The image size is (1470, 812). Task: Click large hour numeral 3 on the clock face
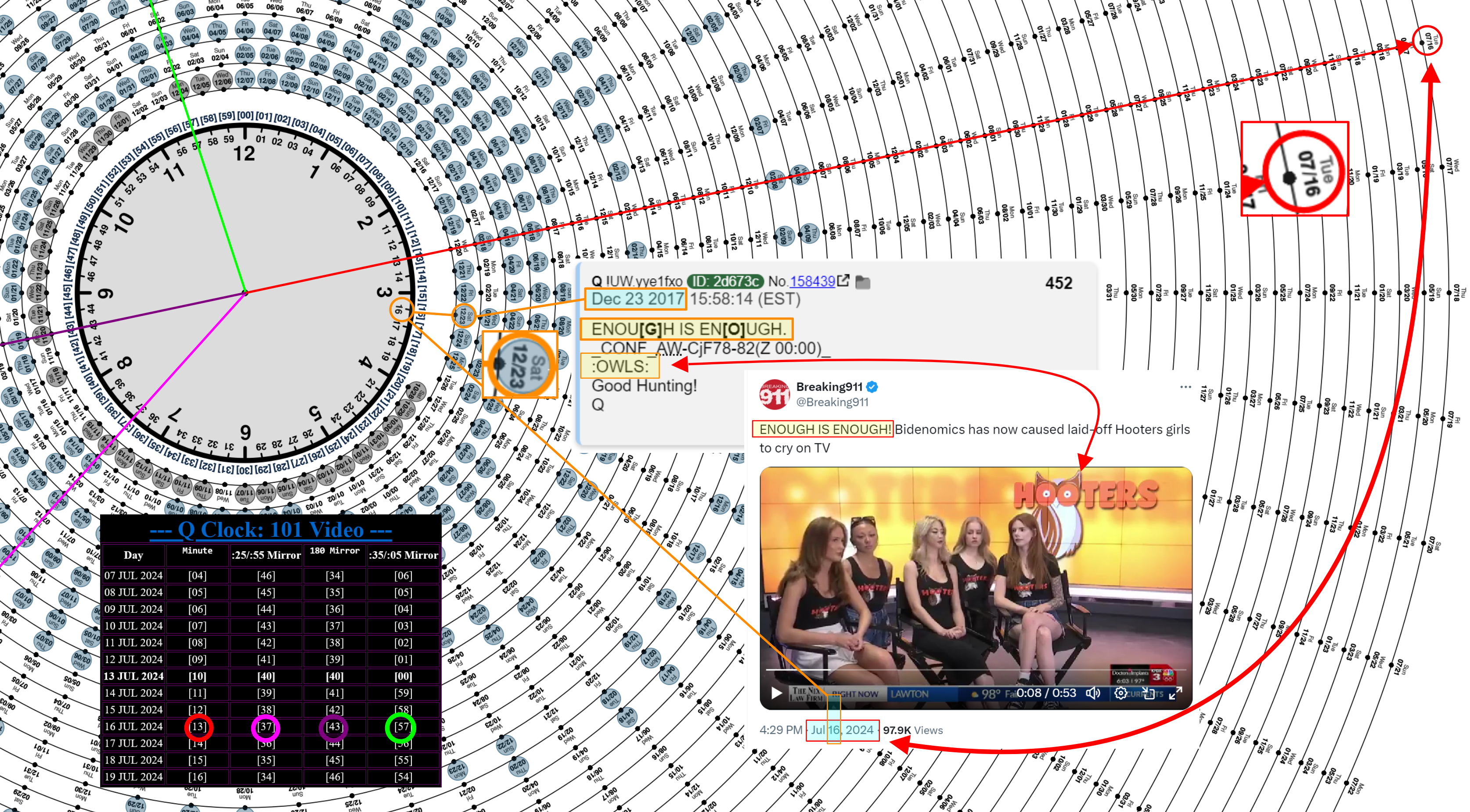click(x=383, y=293)
